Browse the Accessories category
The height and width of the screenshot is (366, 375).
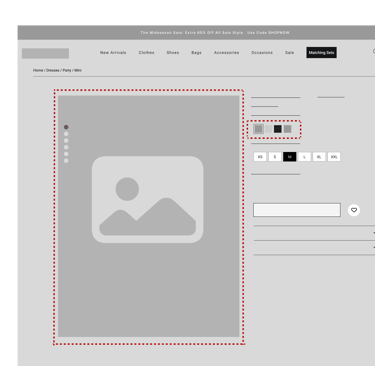click(x=226, y=53)
